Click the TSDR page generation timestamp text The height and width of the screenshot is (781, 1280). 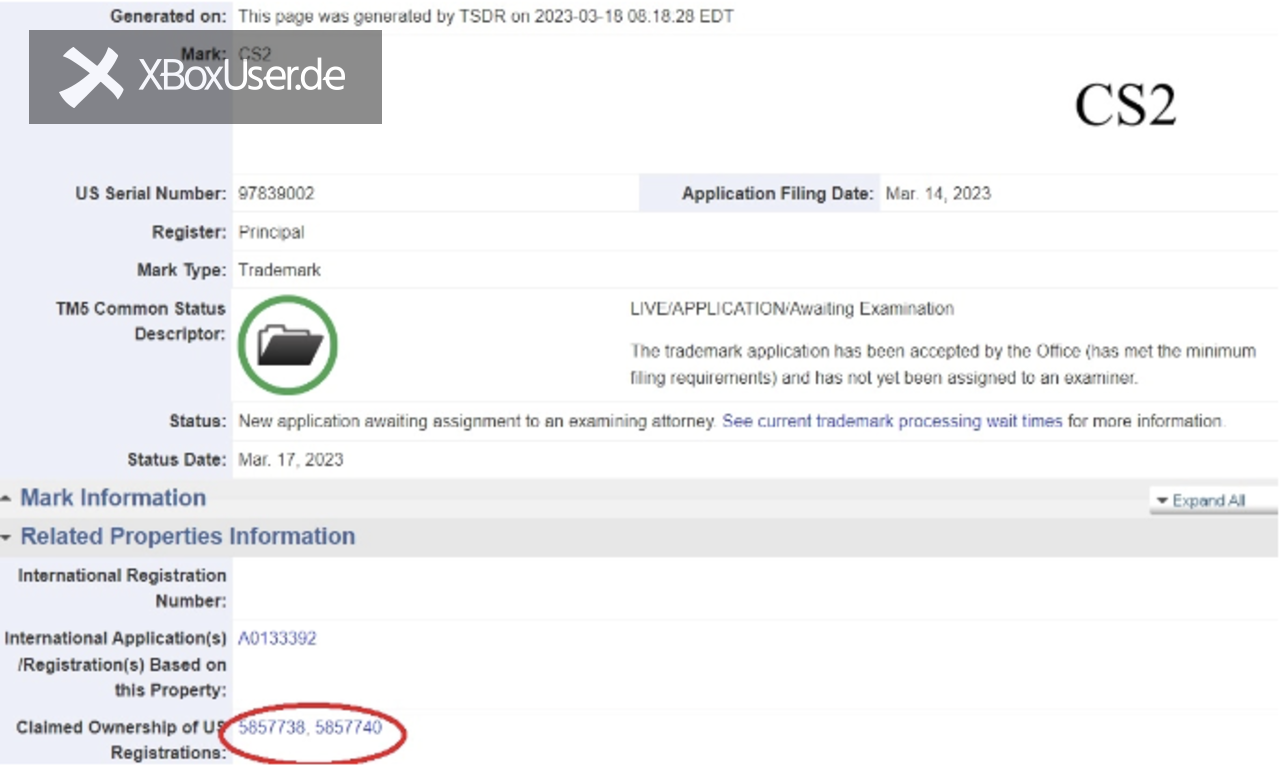tap(486, 17)
